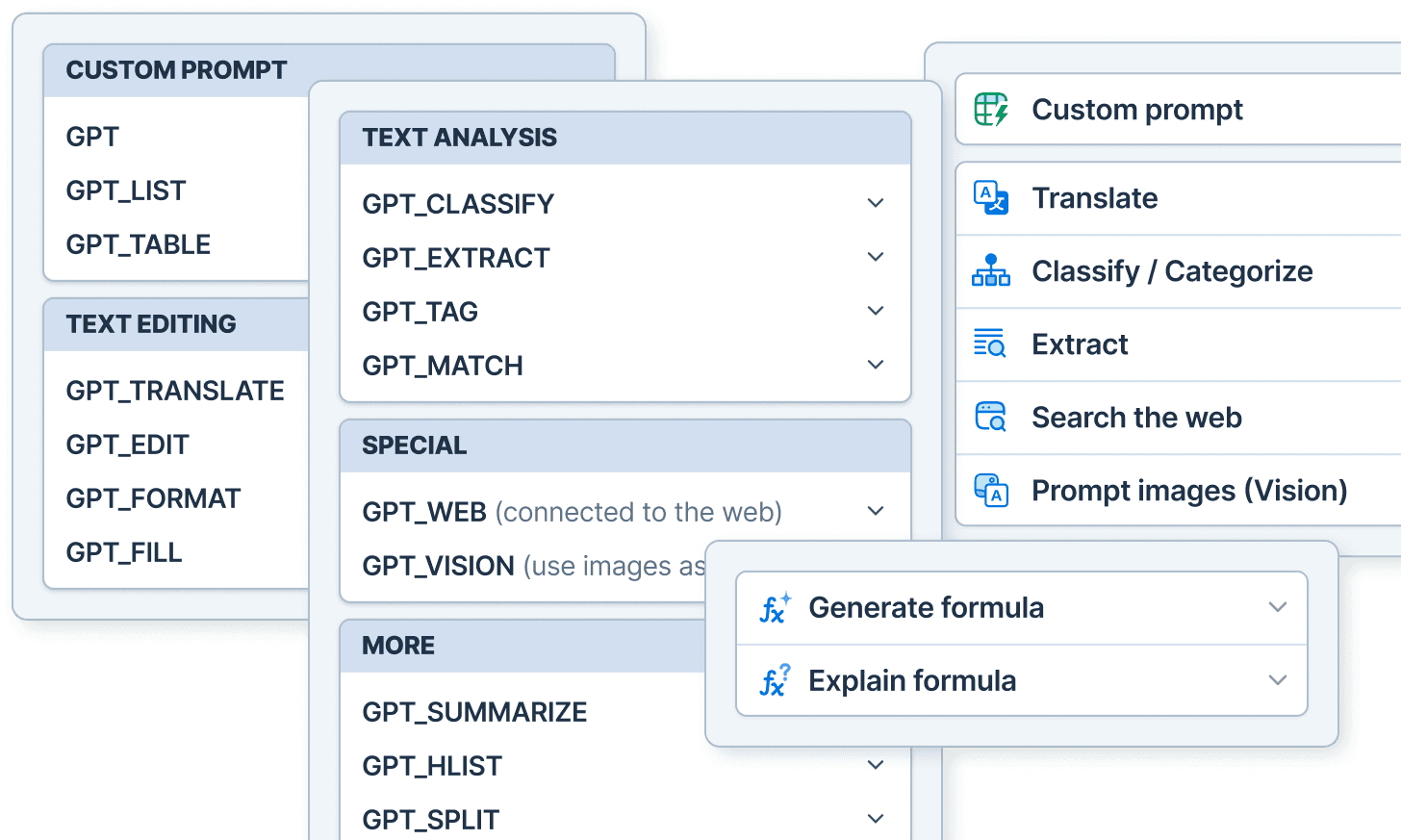Click the Explain formula fx icon
Viewport: 1401px width, 840px height.
(x=775, y=680)
